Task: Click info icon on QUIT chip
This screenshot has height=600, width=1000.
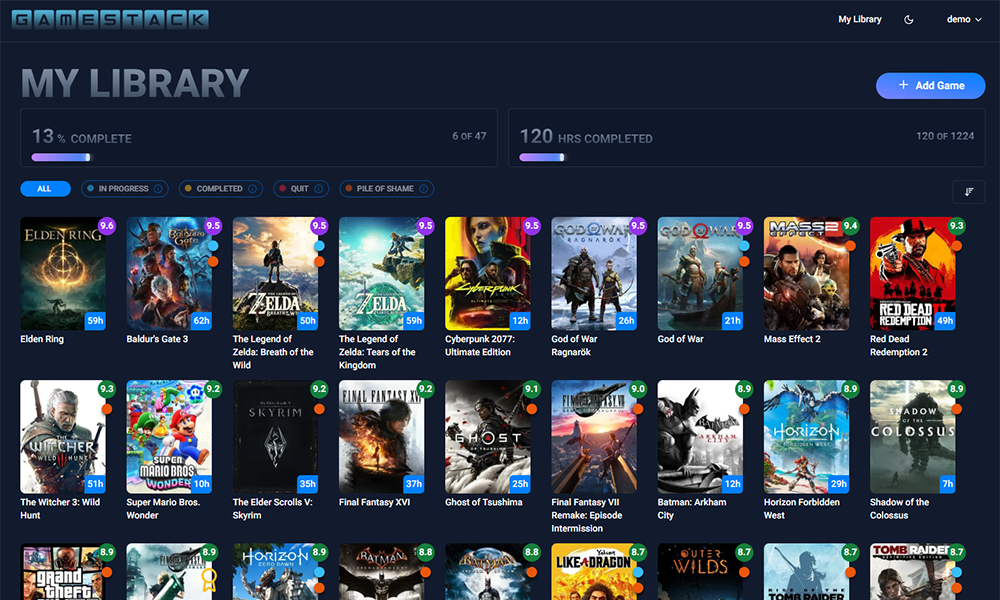Action: pos(318,189)
